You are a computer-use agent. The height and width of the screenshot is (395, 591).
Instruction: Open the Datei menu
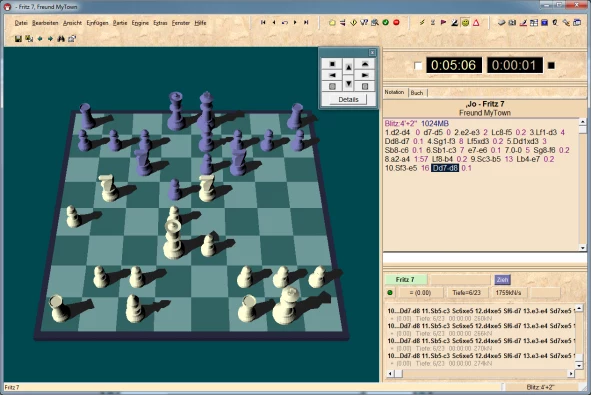[x=21, y=23]
